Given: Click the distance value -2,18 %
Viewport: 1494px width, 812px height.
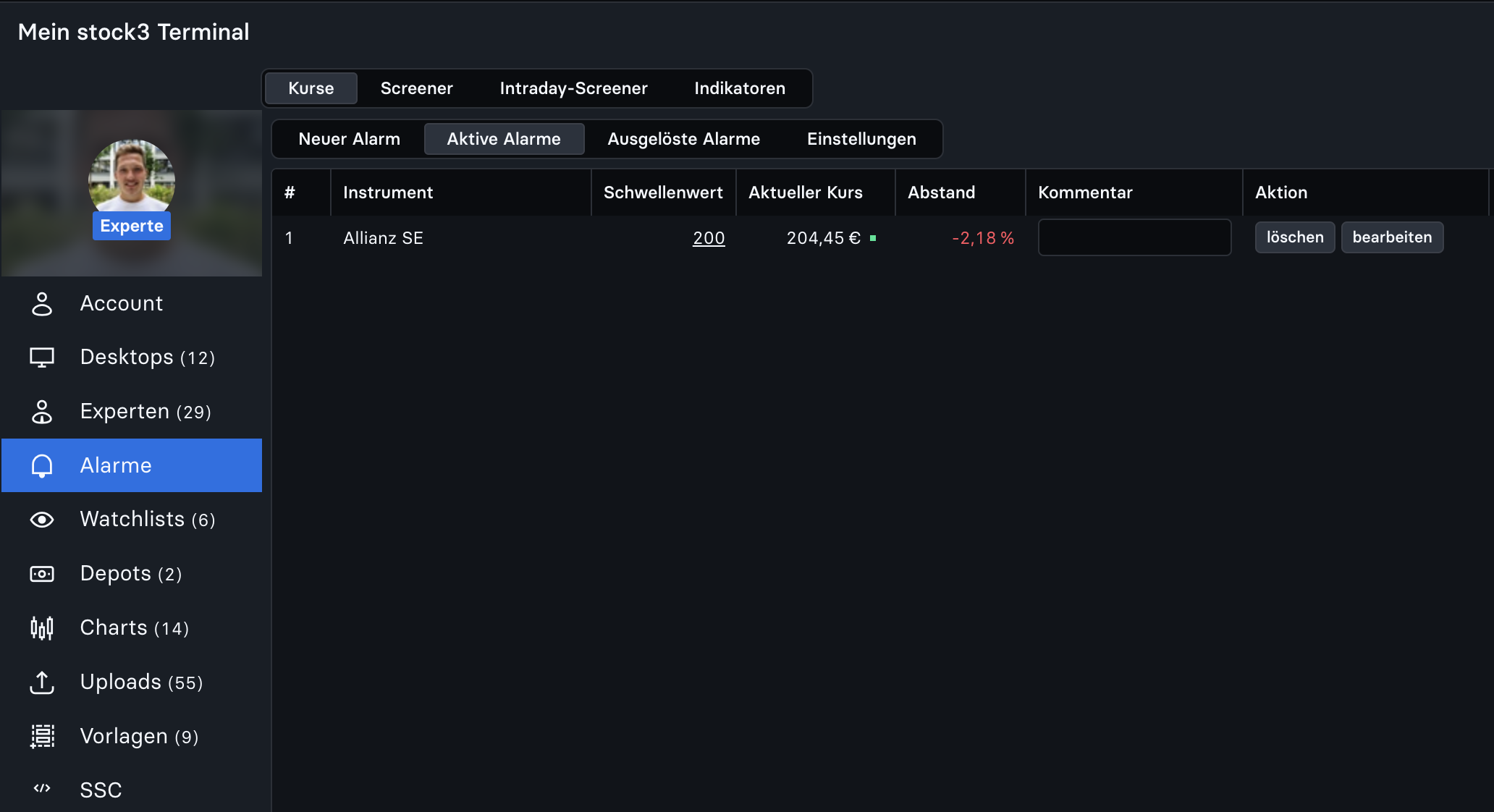Looking at the screenshot, I should point(983,238).
